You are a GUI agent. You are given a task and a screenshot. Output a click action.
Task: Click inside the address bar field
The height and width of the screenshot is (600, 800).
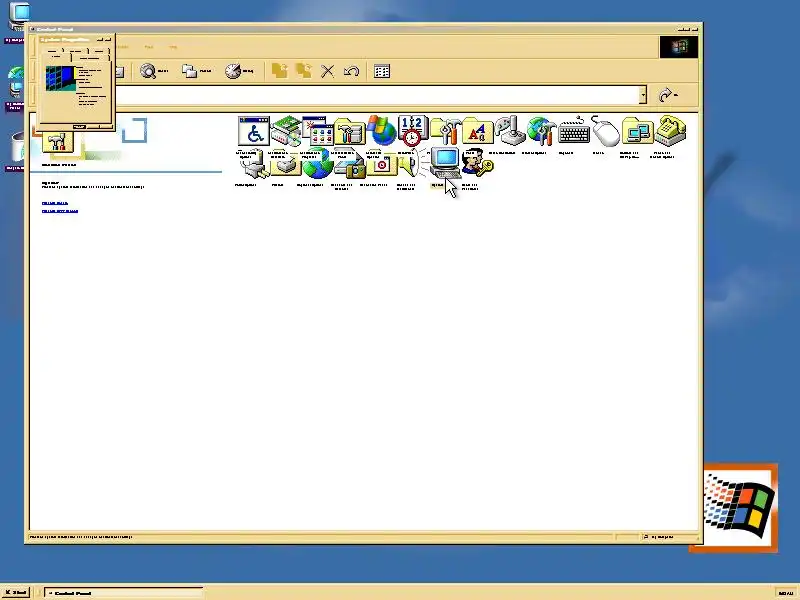tap(378, 95)
